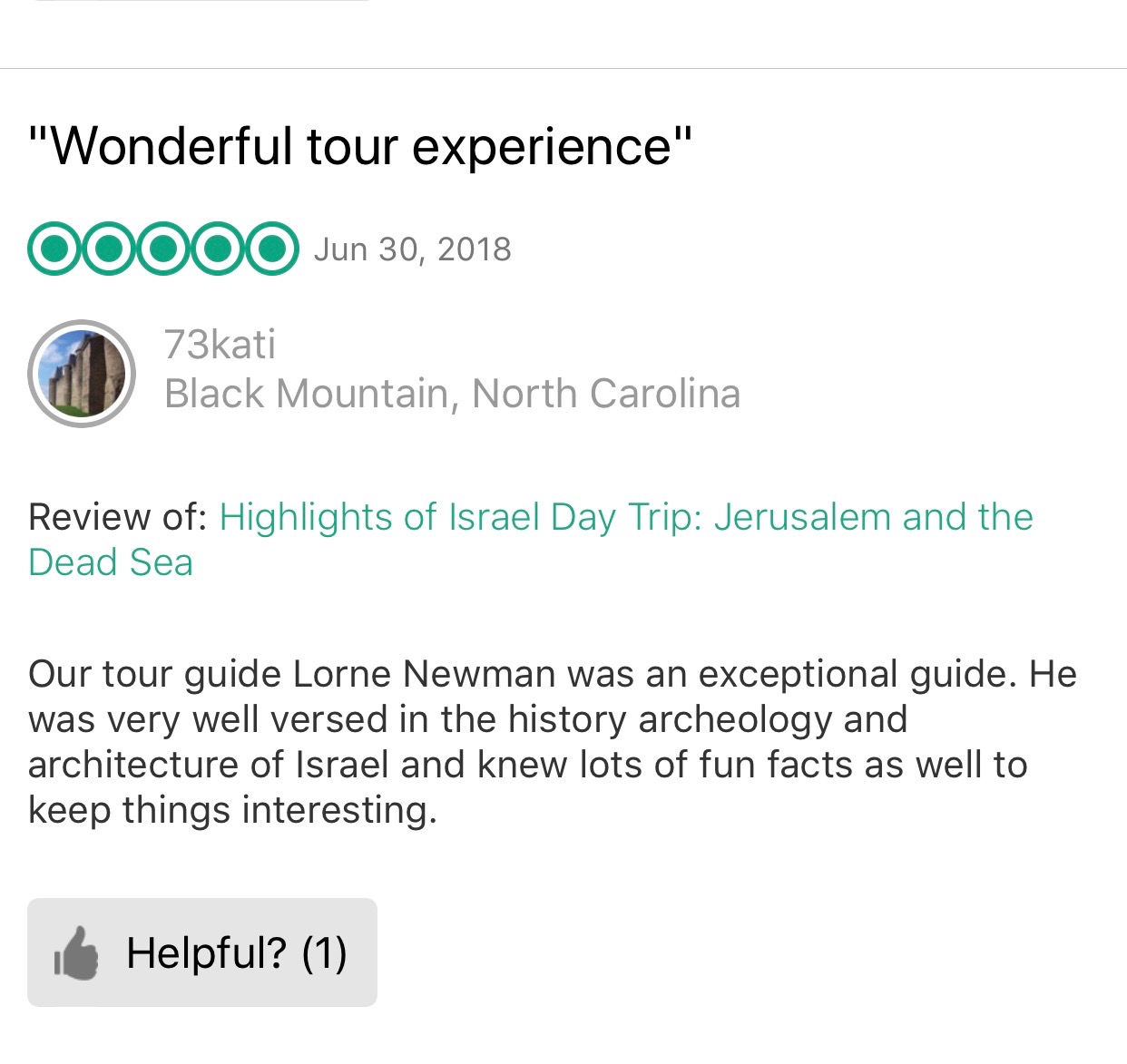The image size is (1127, 1064).
Task: Open the "Wonderful tour experience" review title
Action: pos(360,146)
